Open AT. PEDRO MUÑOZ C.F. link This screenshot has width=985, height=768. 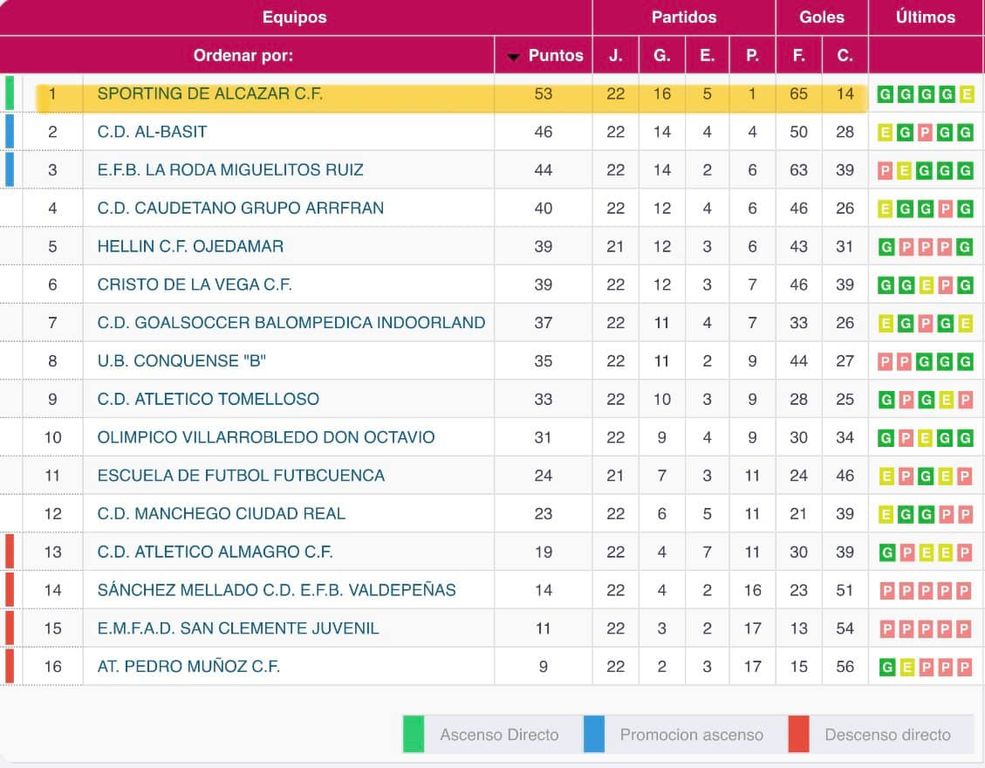click(188, 667)
